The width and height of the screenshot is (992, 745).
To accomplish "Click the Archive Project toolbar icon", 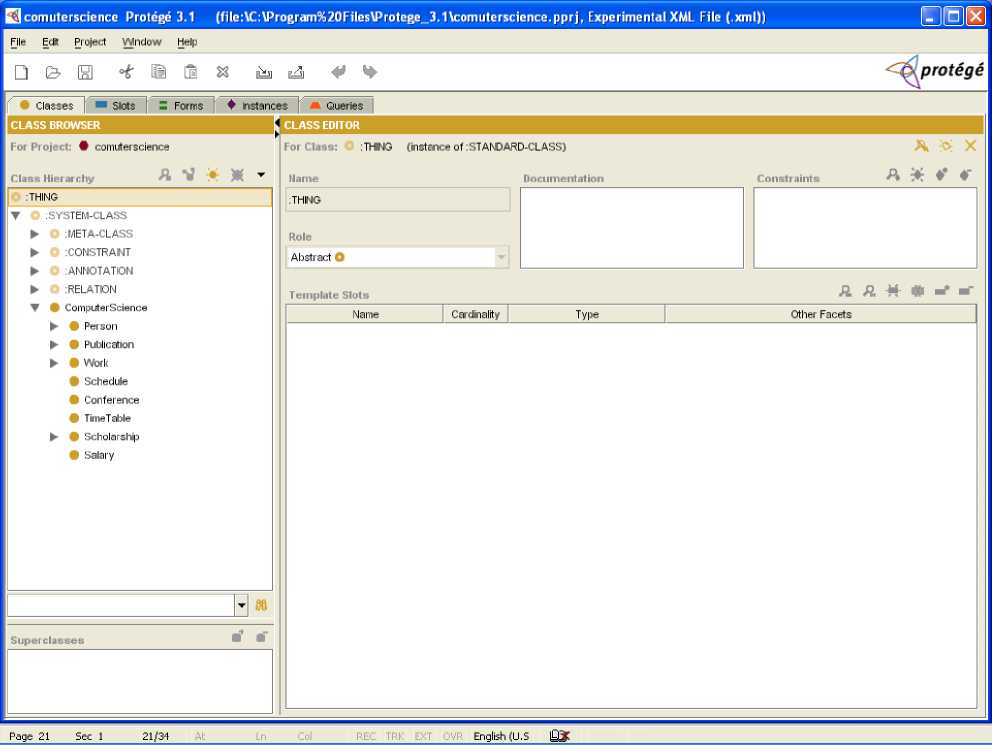I will click(x=264, y=72).
